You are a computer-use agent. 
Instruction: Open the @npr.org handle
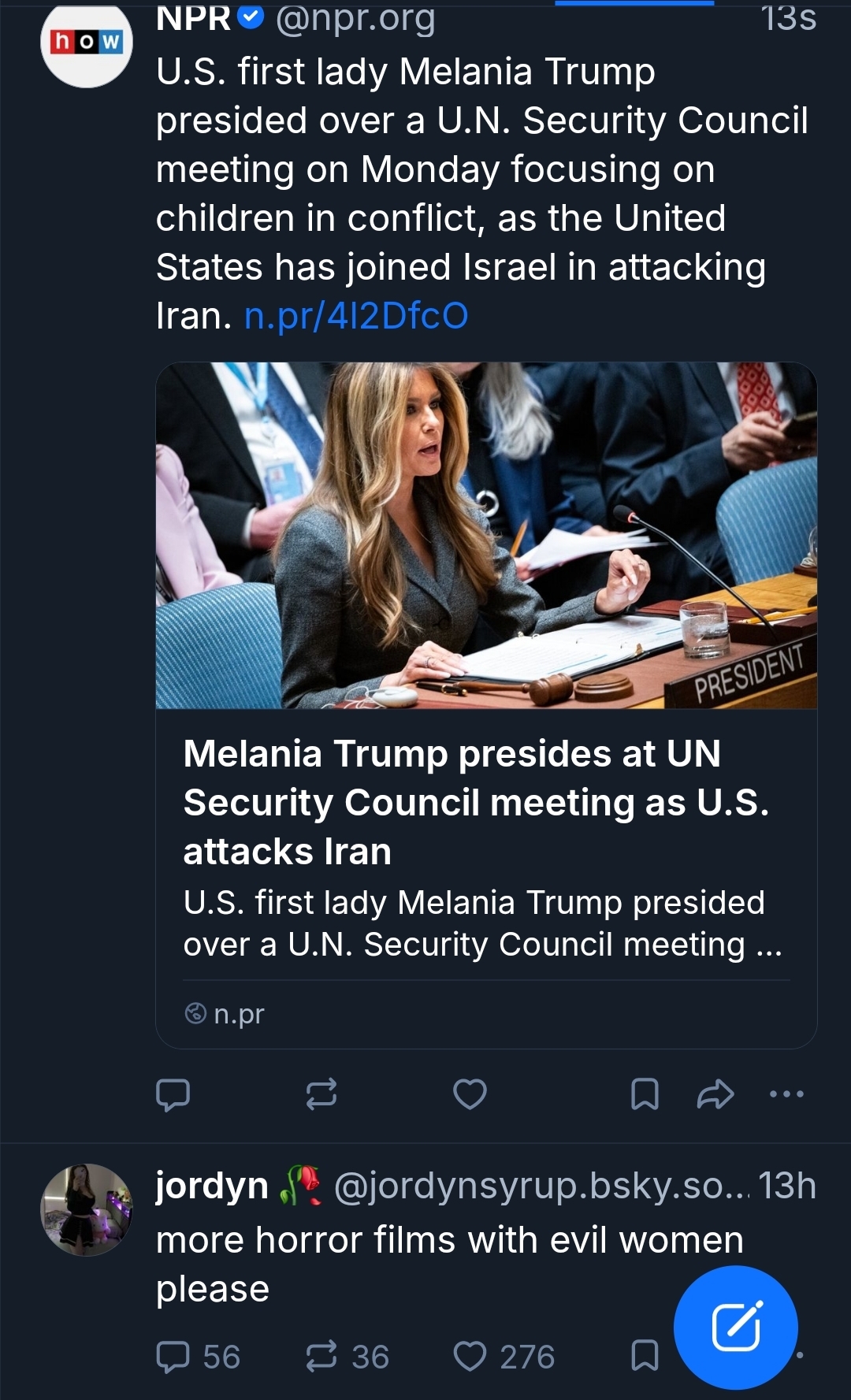click(x=355, y=17)
